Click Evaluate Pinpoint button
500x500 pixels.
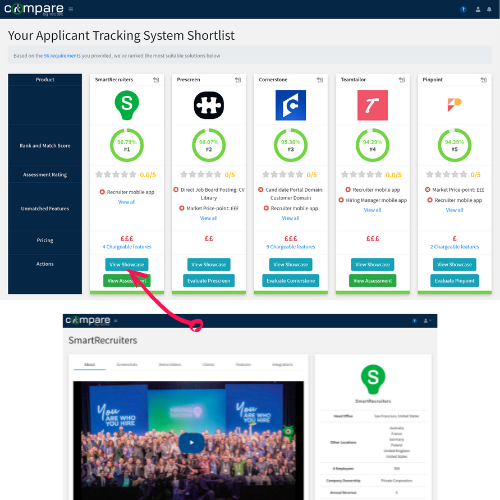point(455,281)
